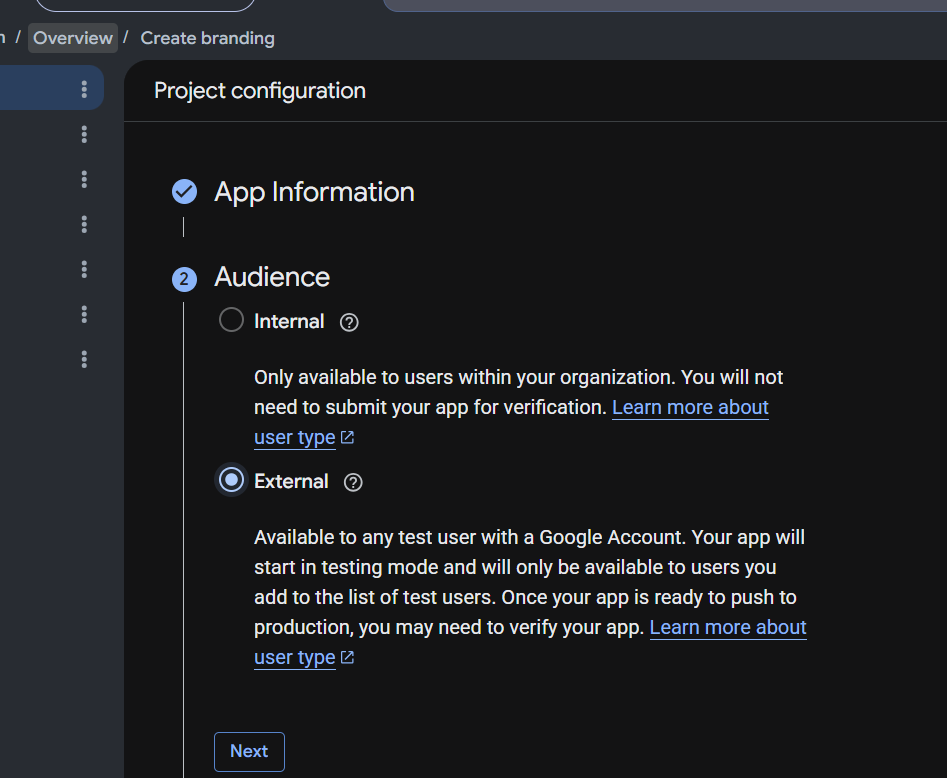This screenshot has width=947, height=778.
Task: Click the External option label text
Action: click(x=291, y=481)
